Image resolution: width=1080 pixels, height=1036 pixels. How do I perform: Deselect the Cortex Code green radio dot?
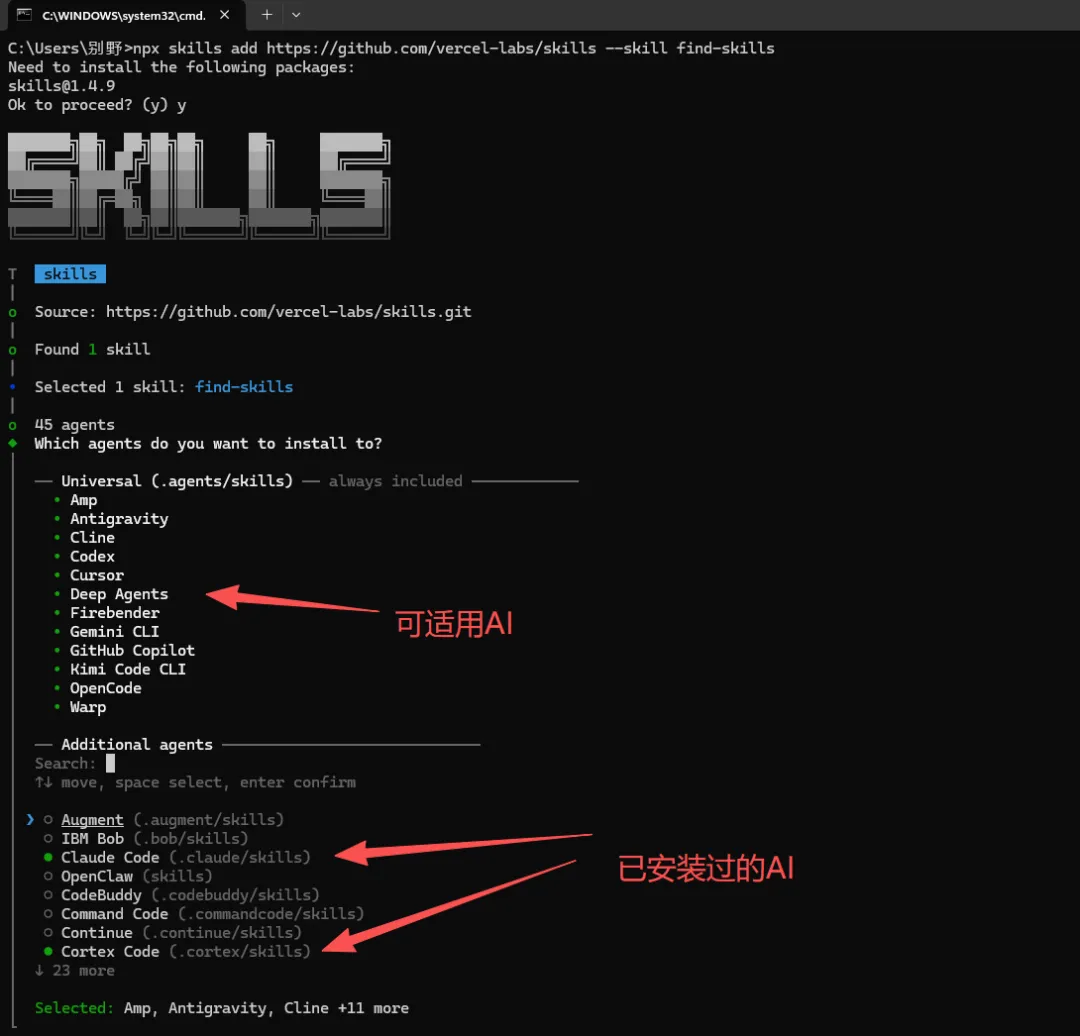(48, 951)
